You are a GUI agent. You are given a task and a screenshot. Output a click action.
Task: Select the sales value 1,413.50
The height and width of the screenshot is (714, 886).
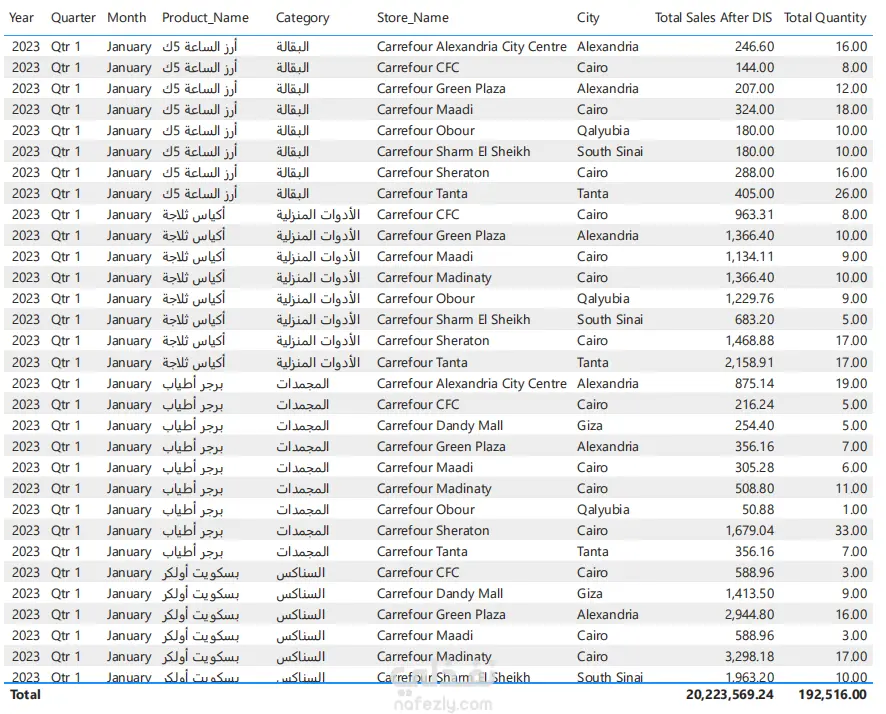[750, 593]
